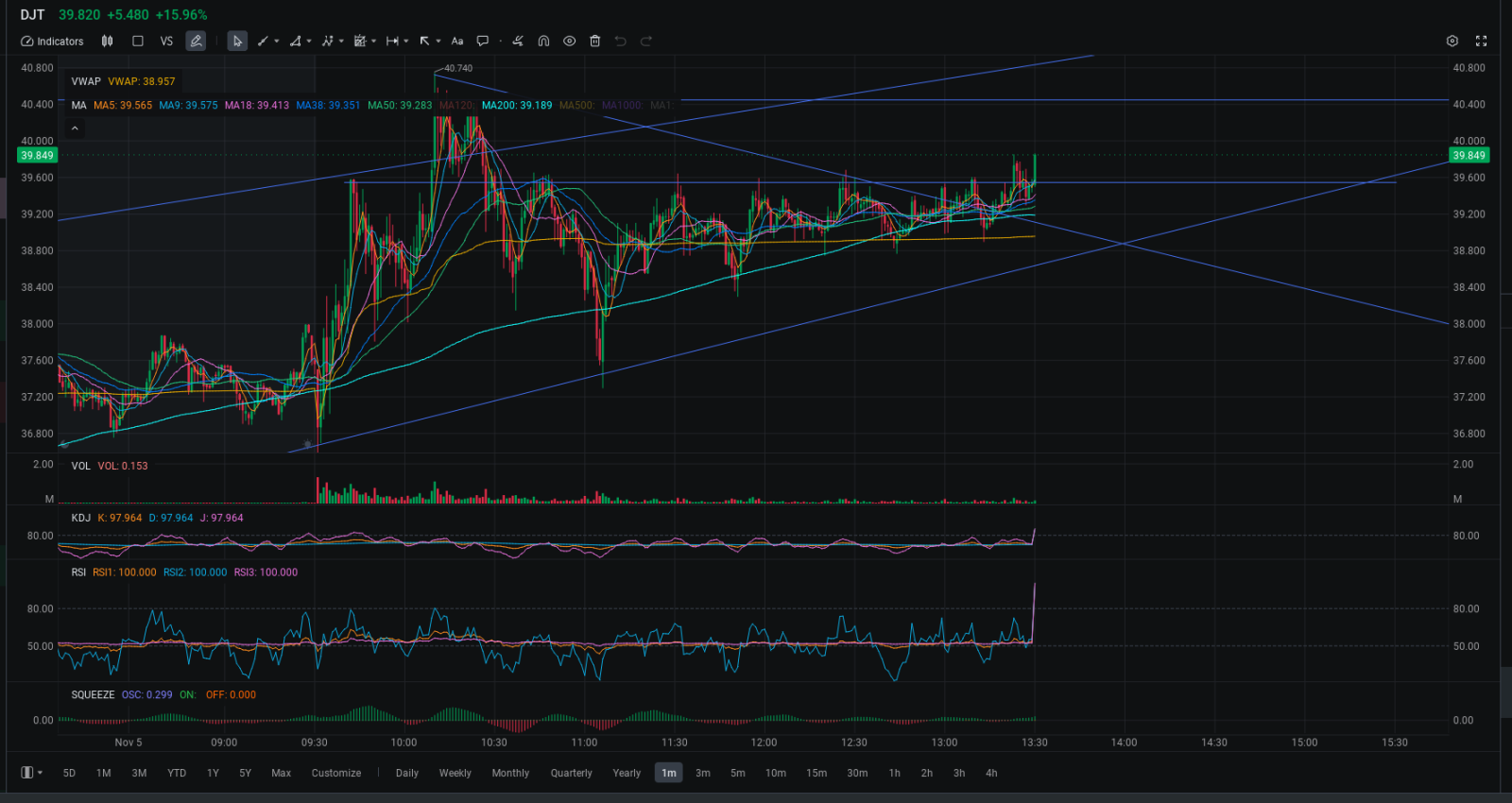1512x803 pixels.
Task: Select the active 1m interval
Action: click(x=669, y=773)
